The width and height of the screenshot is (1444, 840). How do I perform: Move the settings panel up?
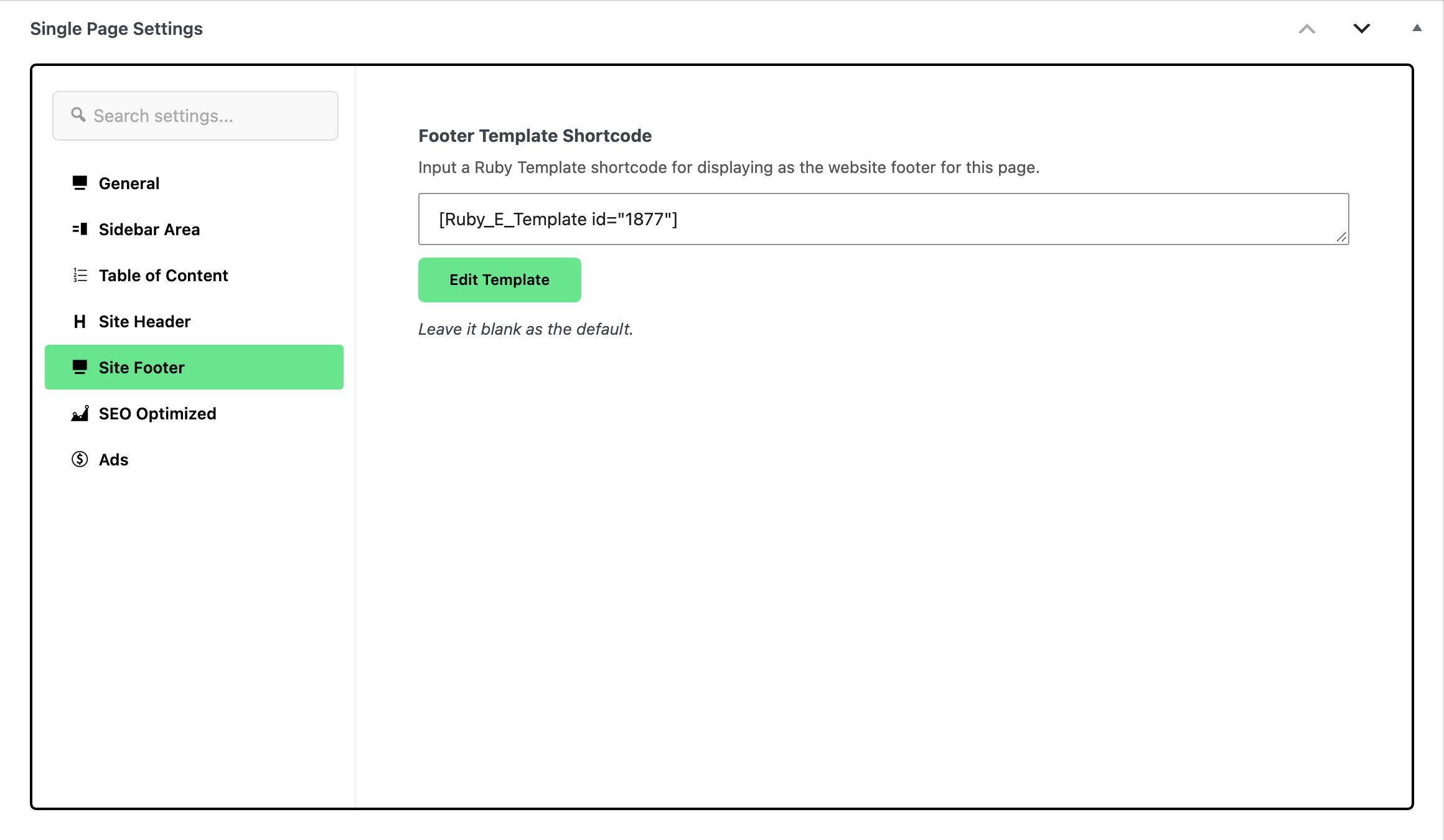pos(1307,29)
